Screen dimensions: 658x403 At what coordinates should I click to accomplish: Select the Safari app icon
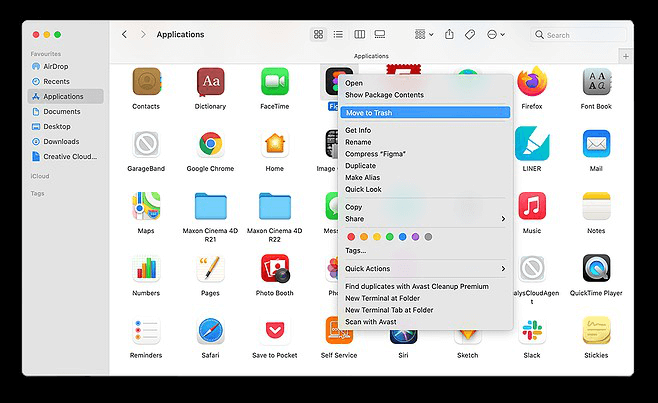click(x=210, y=330)
